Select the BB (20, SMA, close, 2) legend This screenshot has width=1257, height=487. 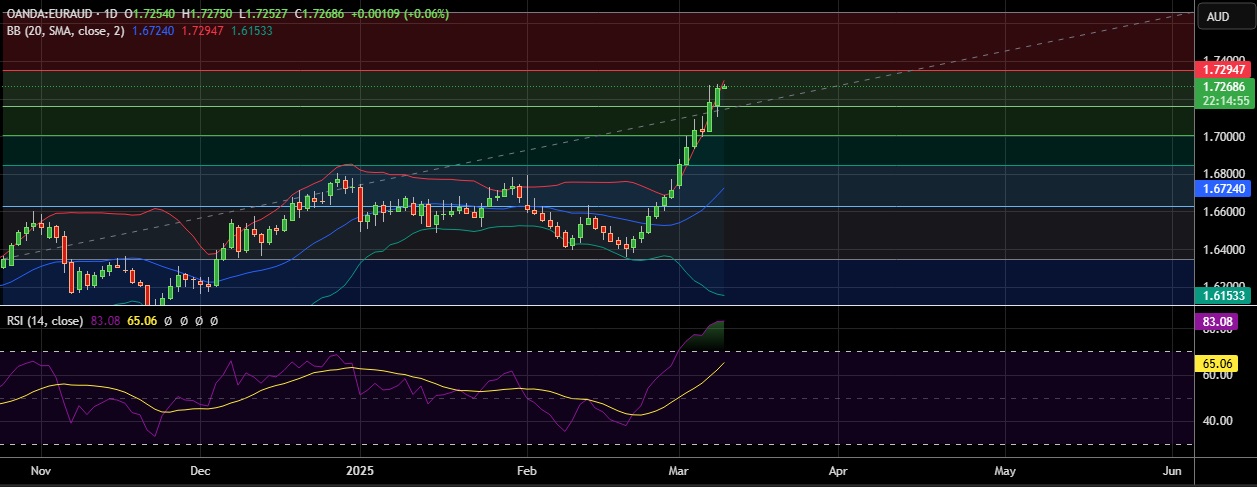[66, 31]
